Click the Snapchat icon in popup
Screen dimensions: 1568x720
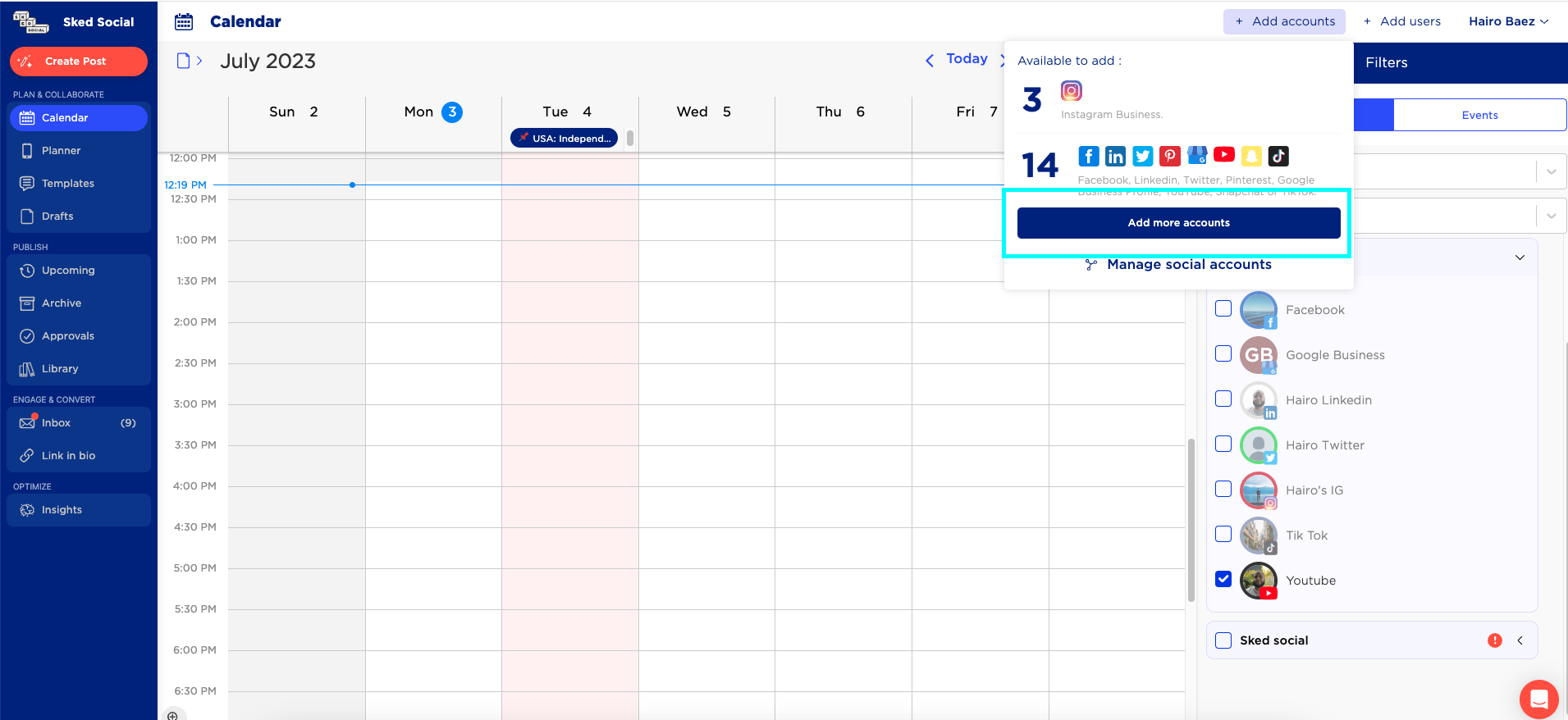tap(1251, 156)
